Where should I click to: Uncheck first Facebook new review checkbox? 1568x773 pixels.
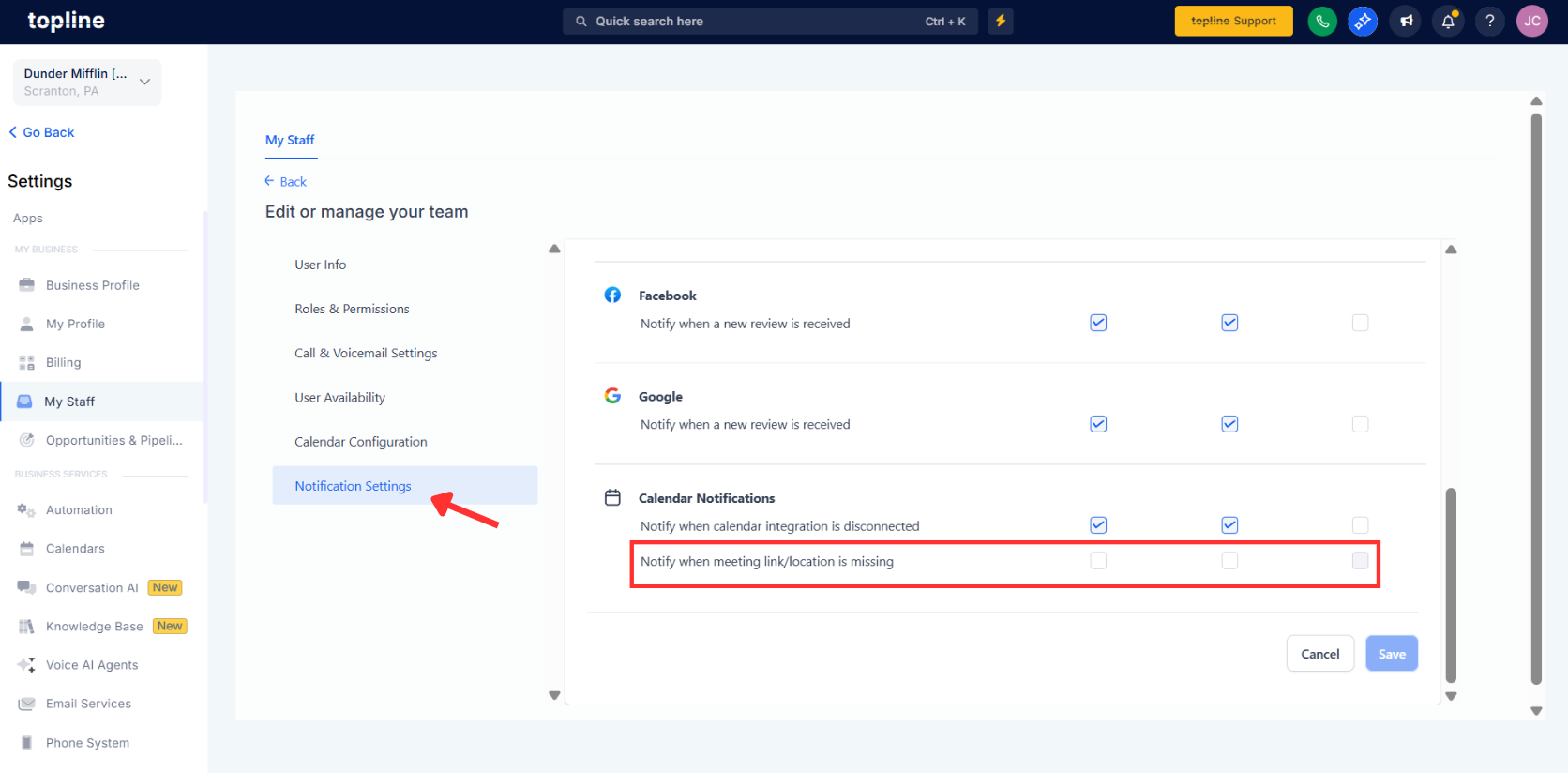click(1098, 323)
